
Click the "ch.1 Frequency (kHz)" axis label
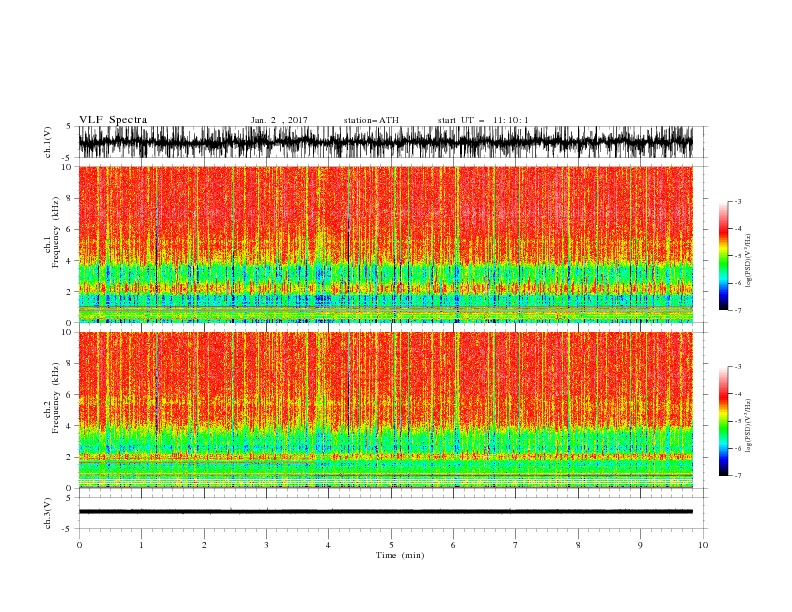pos(52,233)
